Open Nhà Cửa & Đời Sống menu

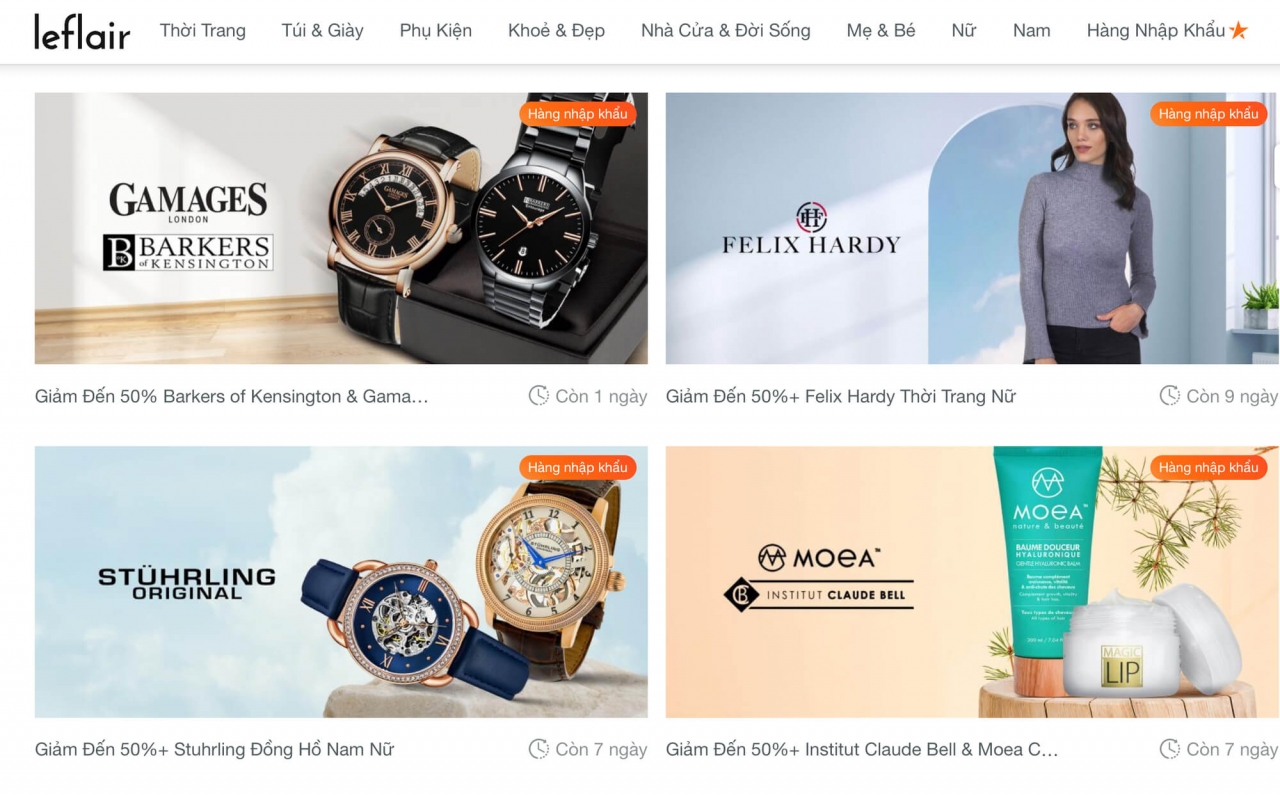point(726,31)
